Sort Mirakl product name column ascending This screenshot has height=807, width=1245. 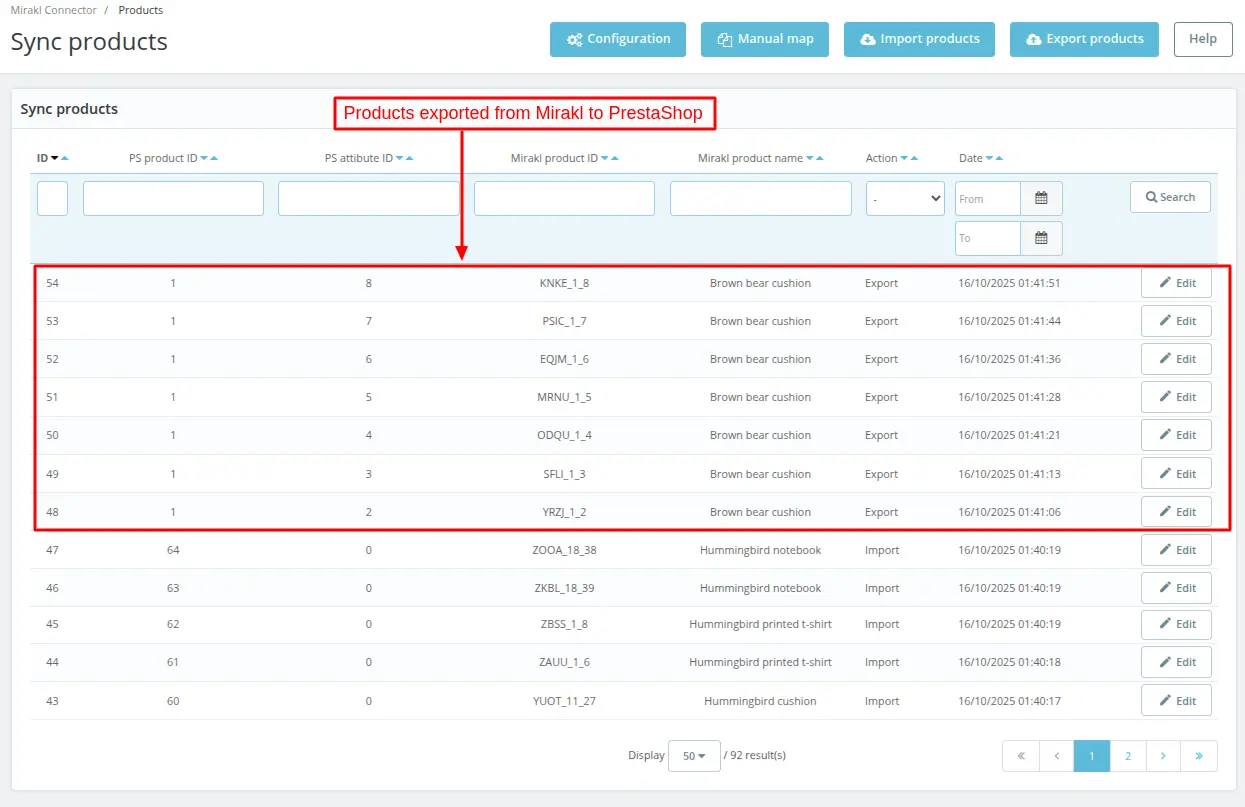point(821,159)
